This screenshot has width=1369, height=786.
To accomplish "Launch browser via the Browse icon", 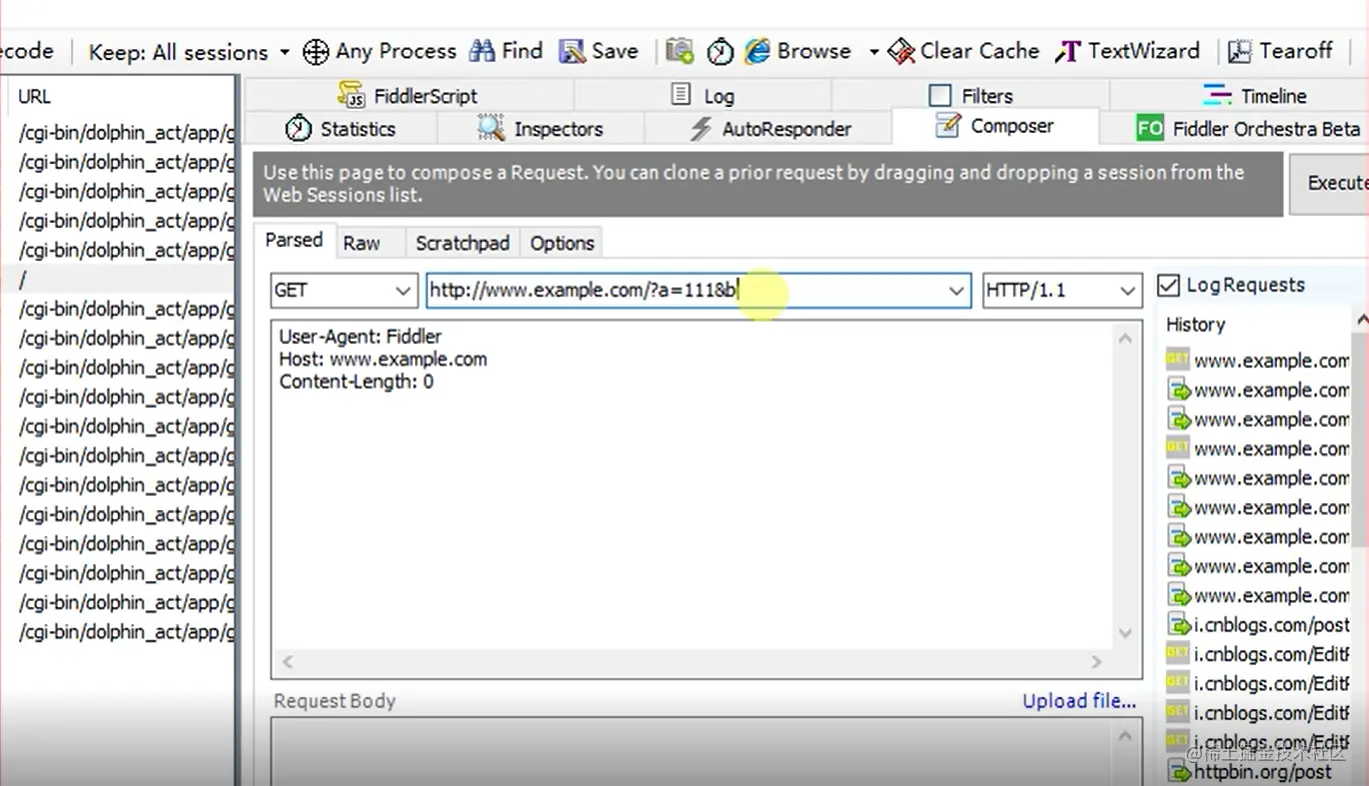I will (757, 51).
